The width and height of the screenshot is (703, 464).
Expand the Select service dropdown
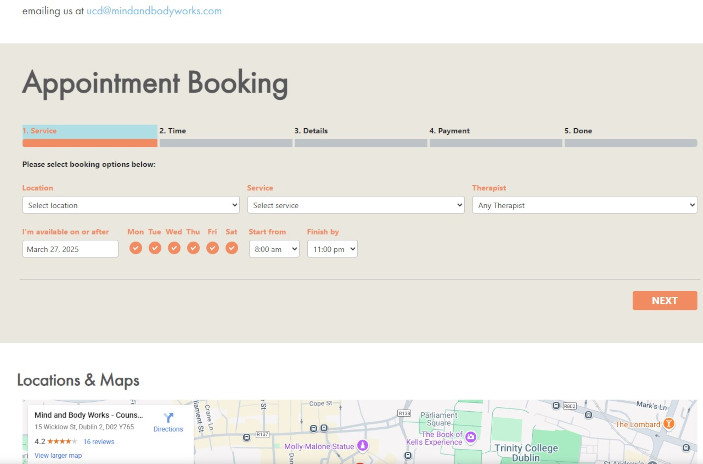[x=356, y=205]
